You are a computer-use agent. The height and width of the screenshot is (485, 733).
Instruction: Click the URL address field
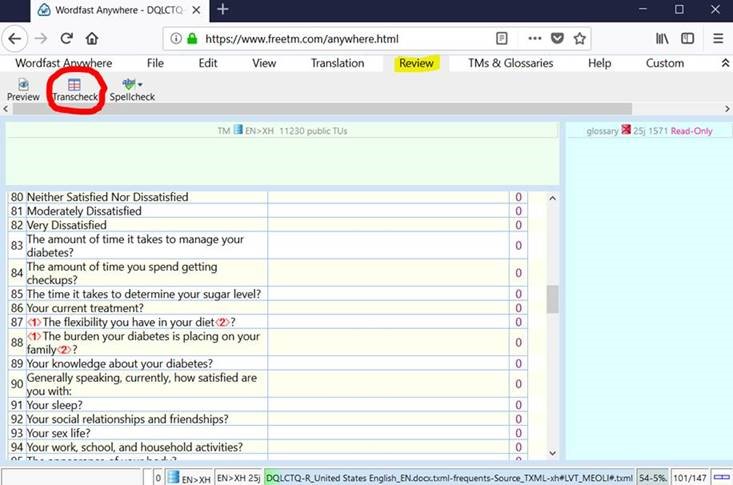(340, 39)
